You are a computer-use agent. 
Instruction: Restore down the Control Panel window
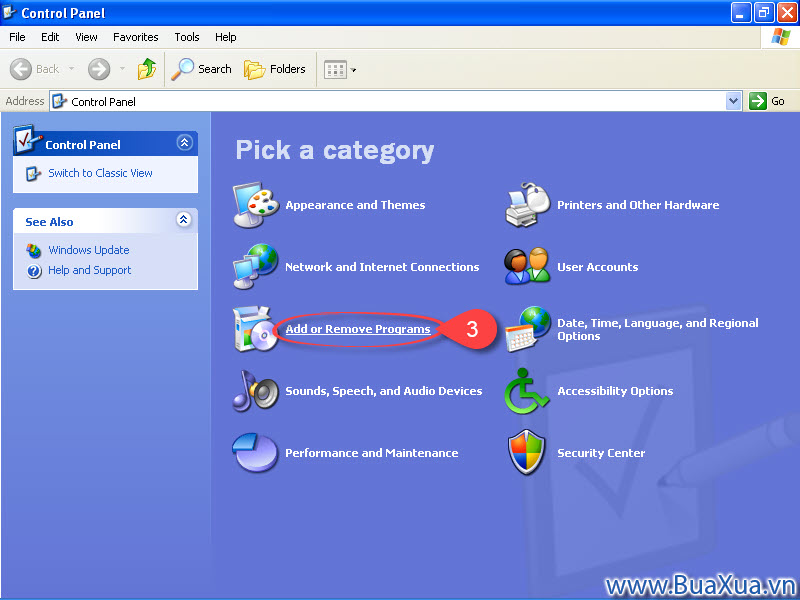click(x=764, y=12)
